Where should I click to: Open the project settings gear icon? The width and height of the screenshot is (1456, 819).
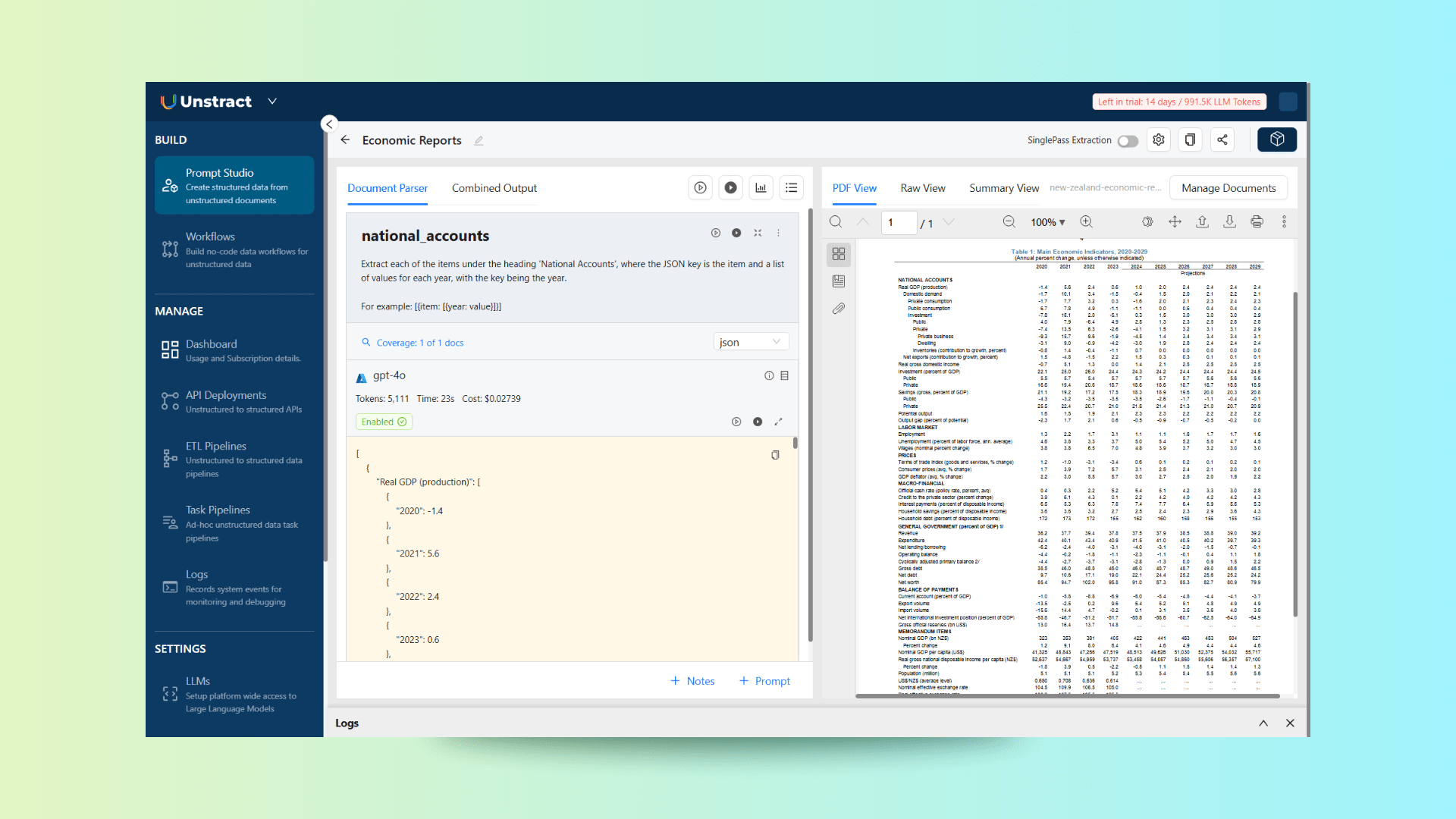point(1158,140)
